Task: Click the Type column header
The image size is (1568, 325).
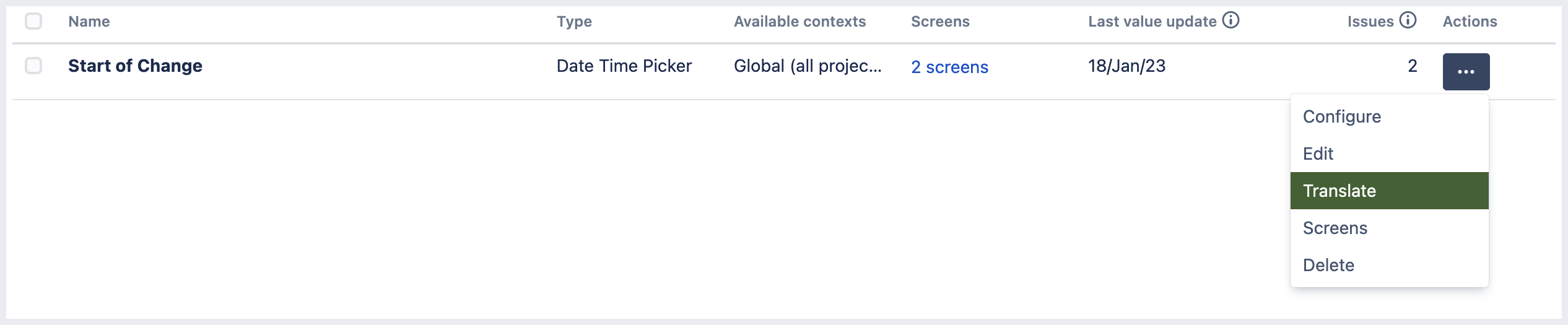Action: pyautogui.click(x=574, y=22)
